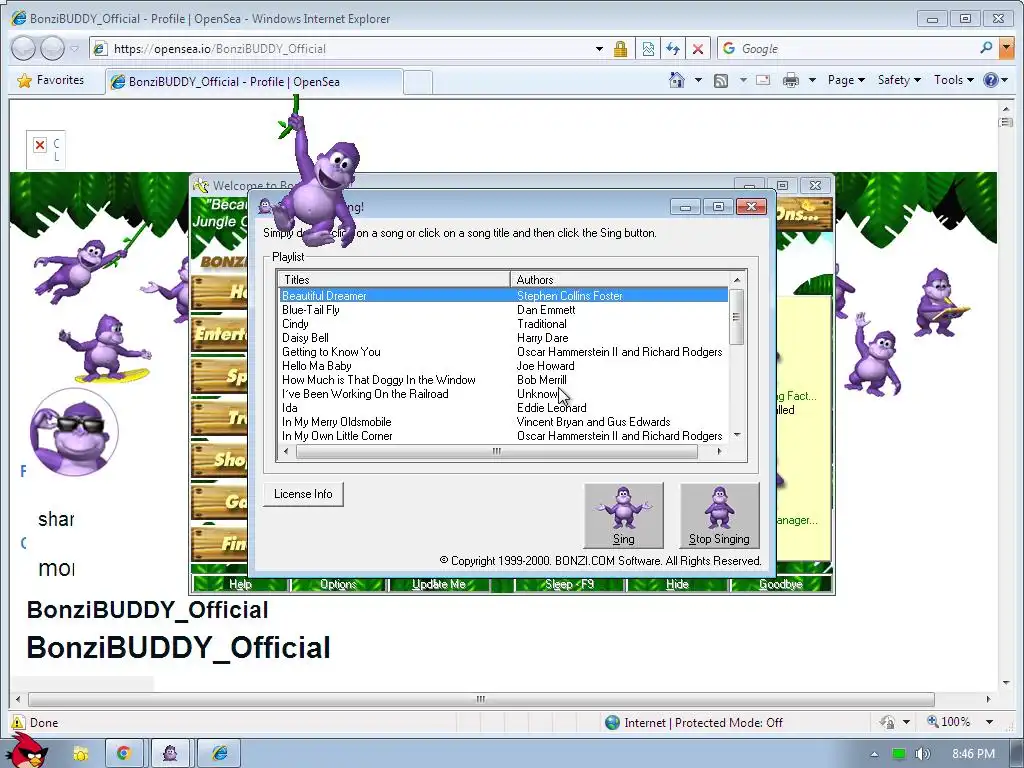Click the Internet Protected Mode zone indicator
The height and width of the screenshot is (768, 1024).
pyautogui.click(x=694, y=722)
